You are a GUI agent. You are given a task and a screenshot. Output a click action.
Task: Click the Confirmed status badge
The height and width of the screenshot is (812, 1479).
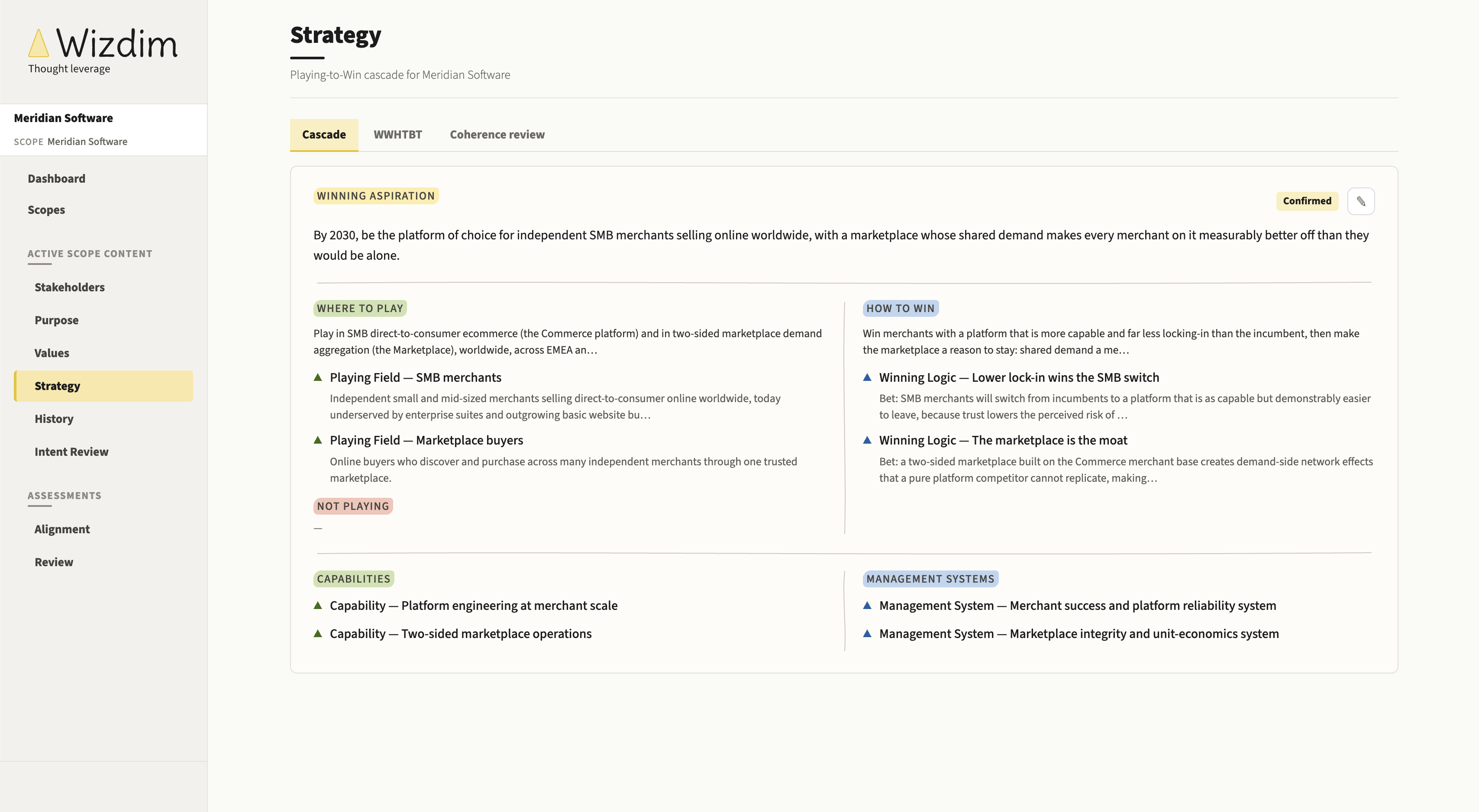coord(1307,201)
